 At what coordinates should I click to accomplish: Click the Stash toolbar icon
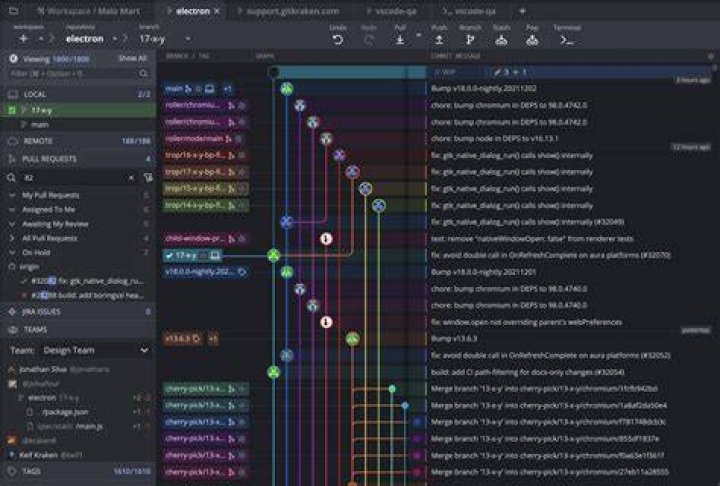[501, 40]
